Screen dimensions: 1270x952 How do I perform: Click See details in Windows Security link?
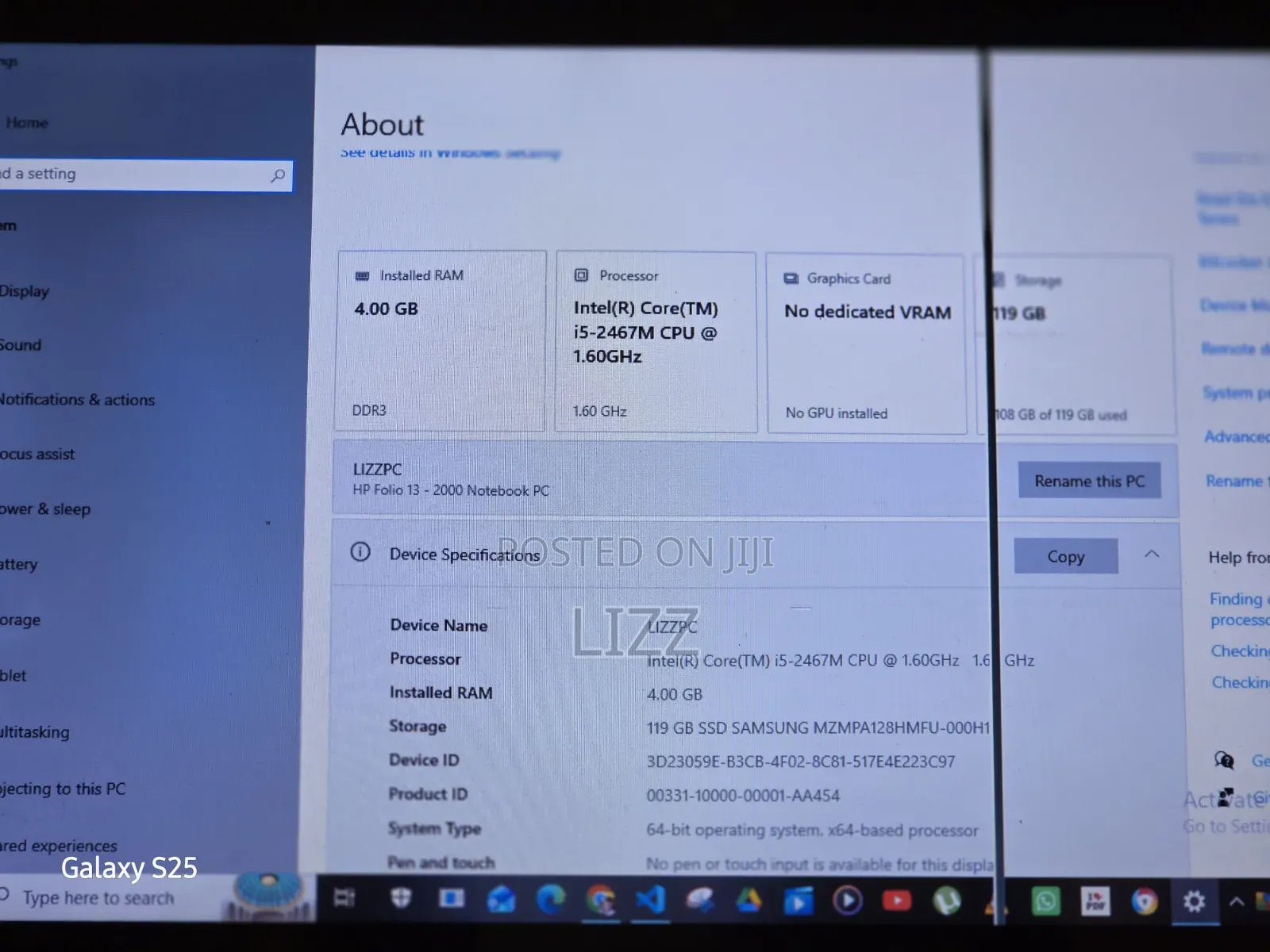click(450, 152)
